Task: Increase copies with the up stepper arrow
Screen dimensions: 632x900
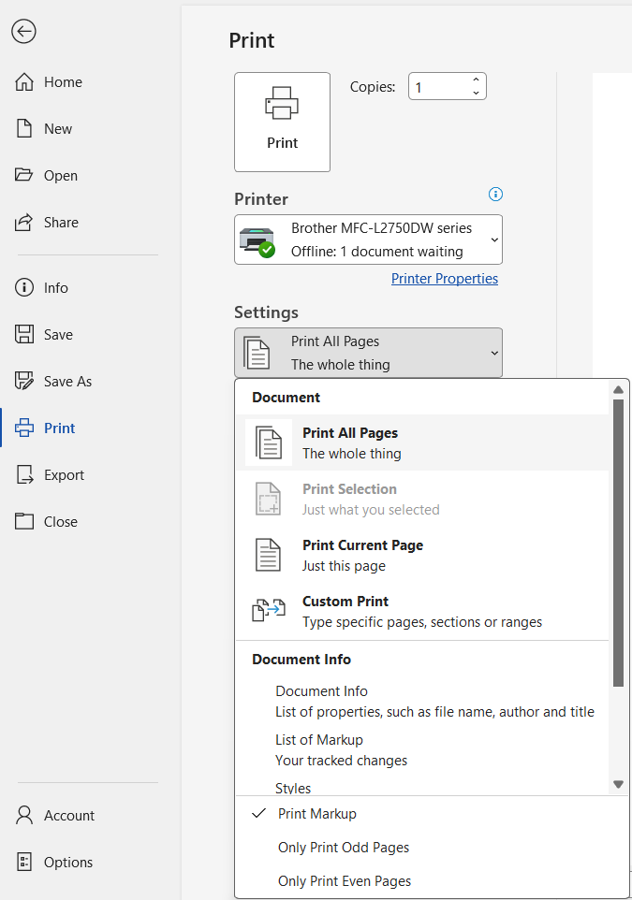Action: [x=476, y=80]
